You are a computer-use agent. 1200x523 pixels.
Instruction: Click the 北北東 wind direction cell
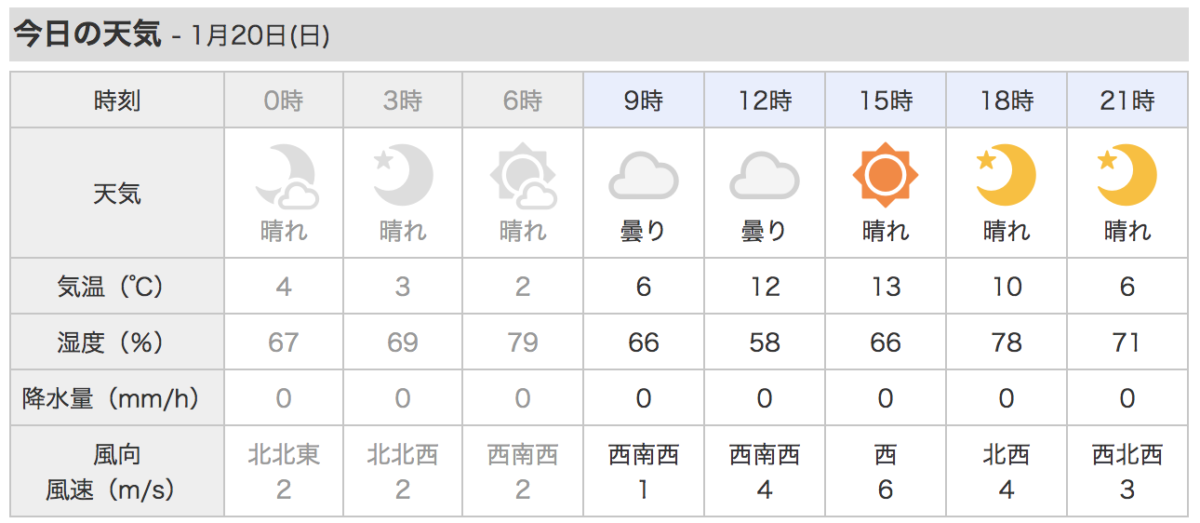tap(284, 456)
